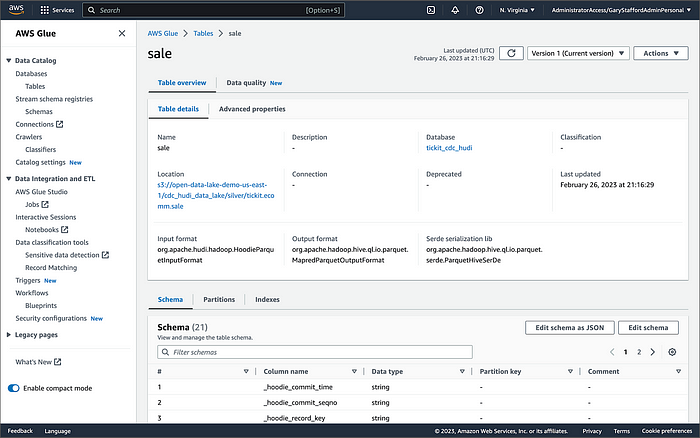
Task: Open Databases in the sidebar
Action: click(x=31, y=73)
